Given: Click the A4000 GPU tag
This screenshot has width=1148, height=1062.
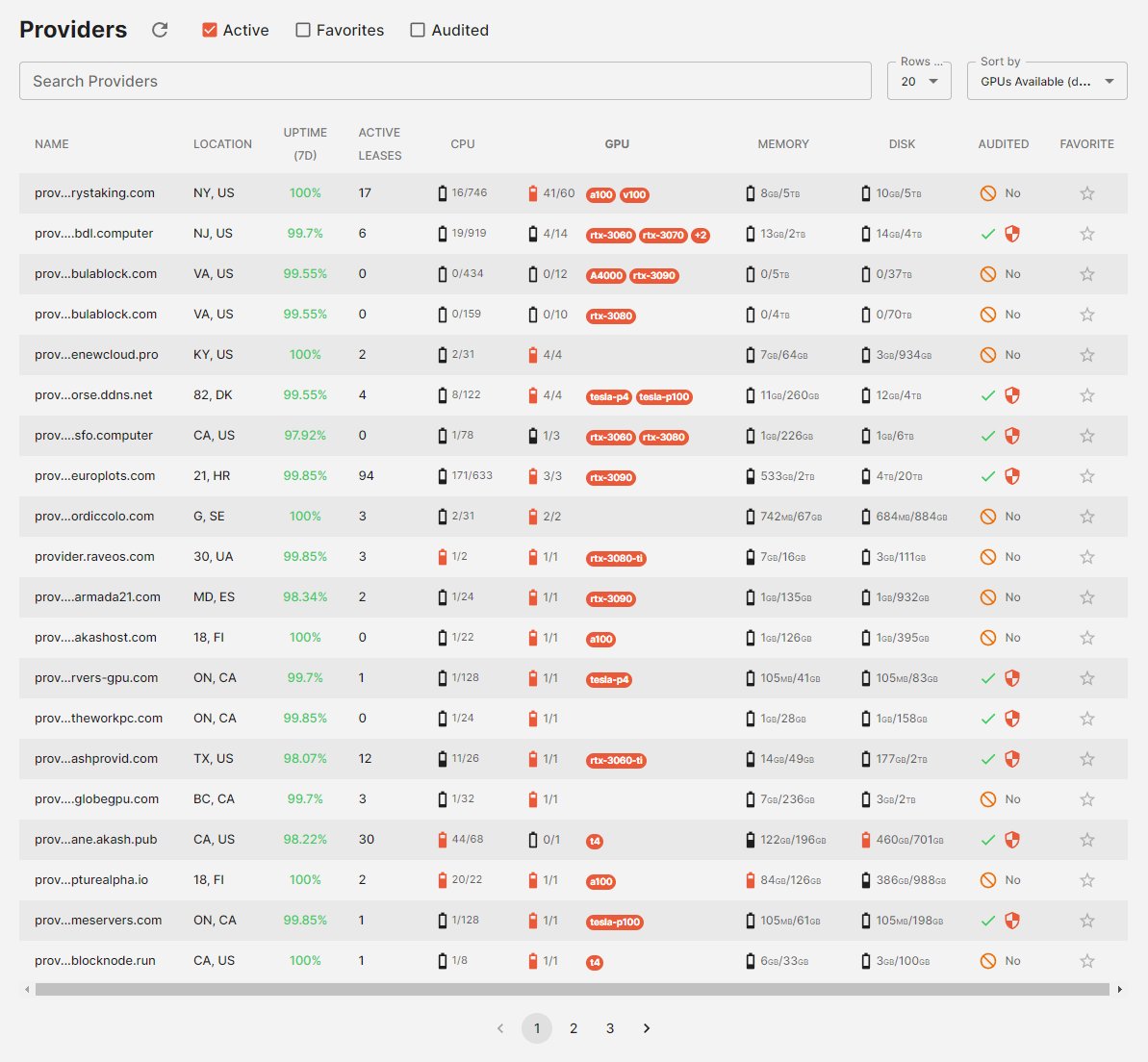Looking at the screenshot, I should click(606, 275).
